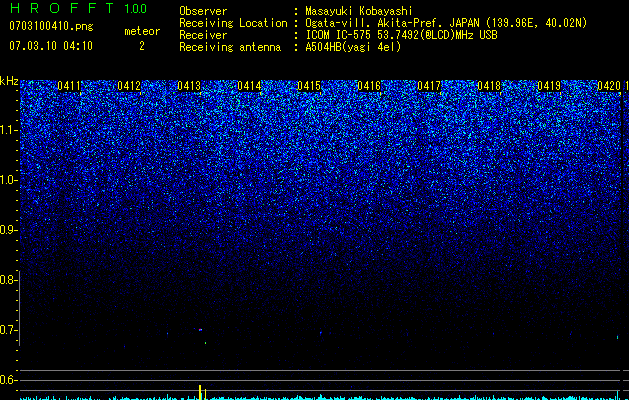Click the 0414 time marker
This screenshot has width=629, height=400.
[249, 86]
